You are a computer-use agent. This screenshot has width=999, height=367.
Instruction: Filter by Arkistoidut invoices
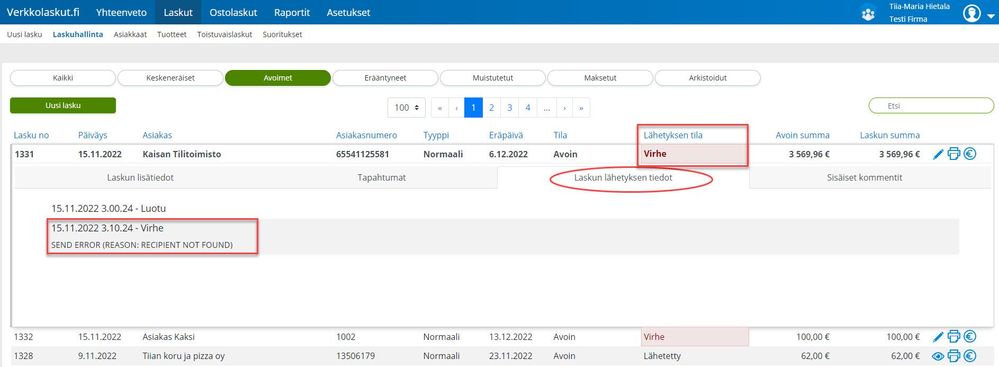[x=708, y=78]
